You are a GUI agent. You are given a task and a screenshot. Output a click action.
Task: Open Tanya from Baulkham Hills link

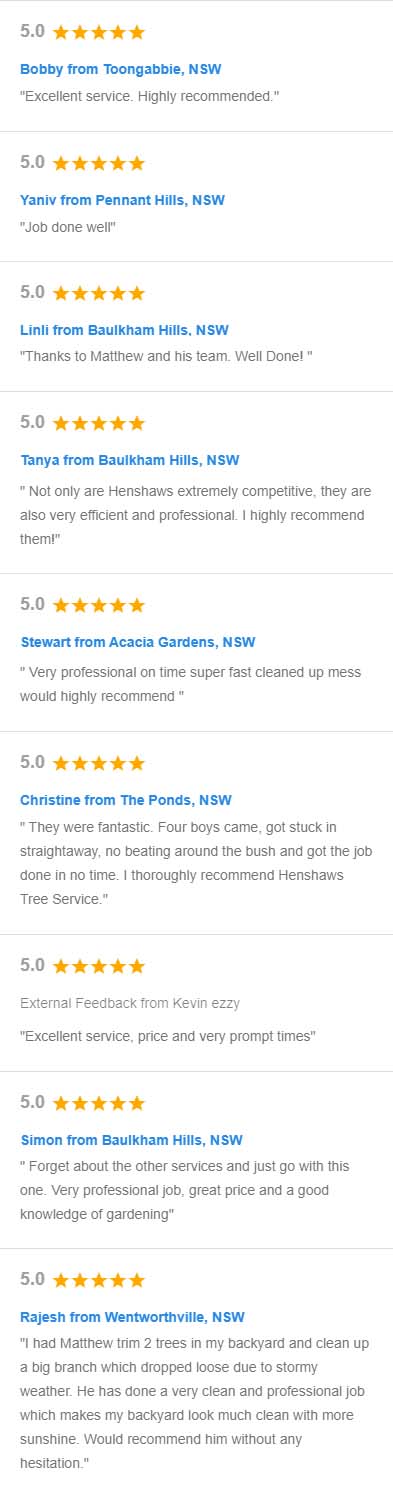[x=130, y=461]
